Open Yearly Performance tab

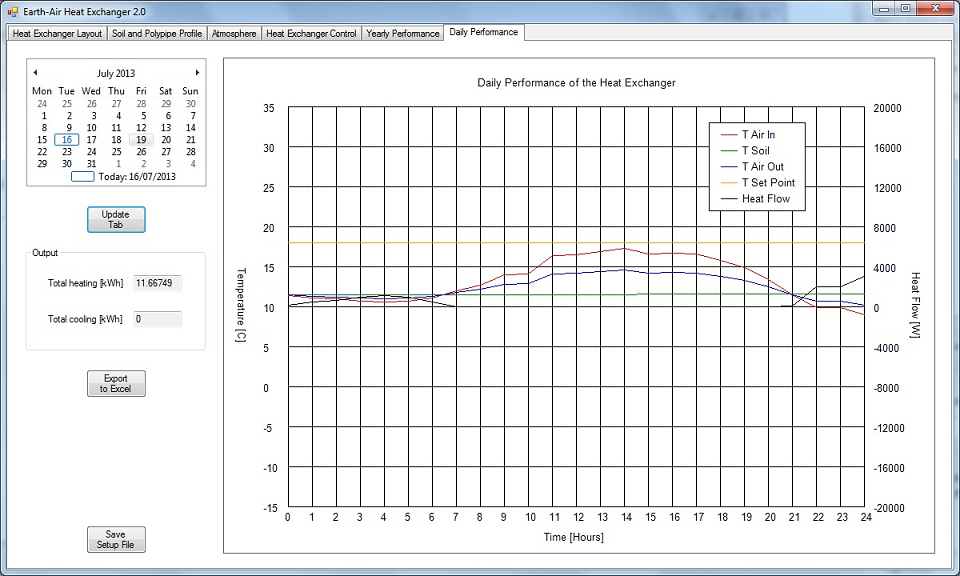402,34
